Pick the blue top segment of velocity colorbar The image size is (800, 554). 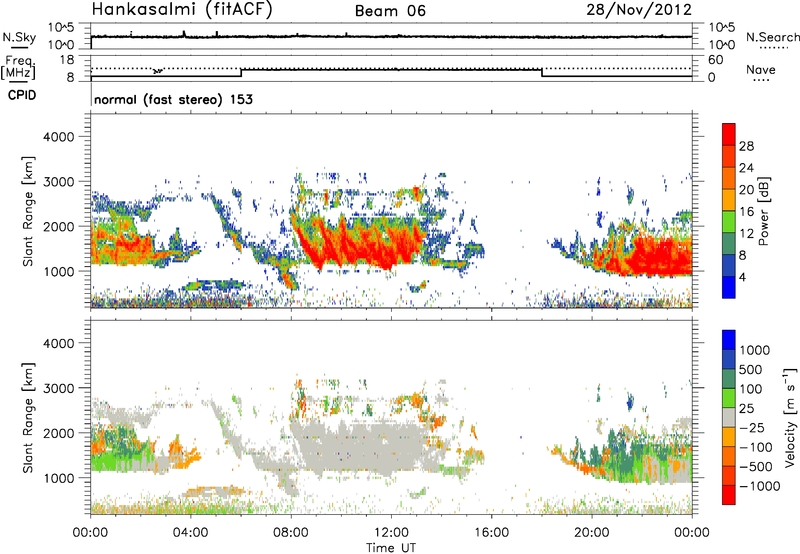[x=729, y=340]
